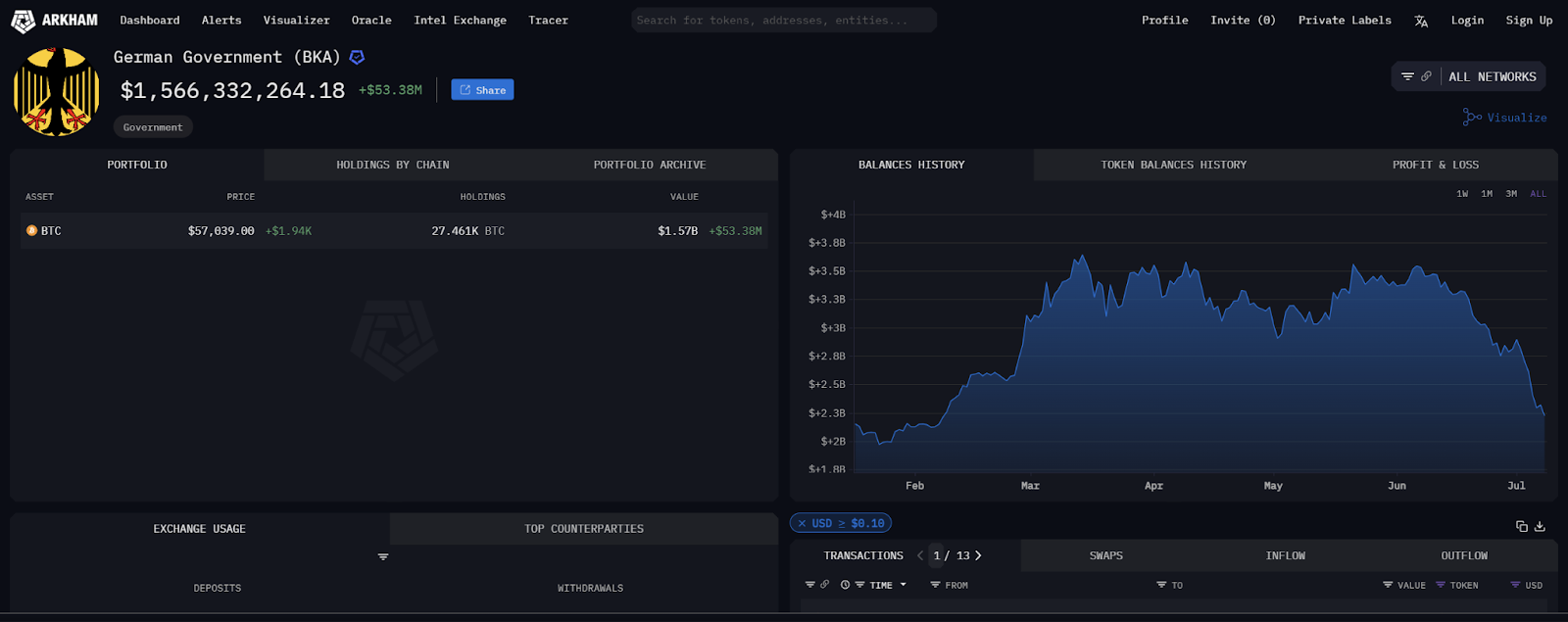
Task: Click the clock icon beside TIME column
Action: (x=845, y=585)
